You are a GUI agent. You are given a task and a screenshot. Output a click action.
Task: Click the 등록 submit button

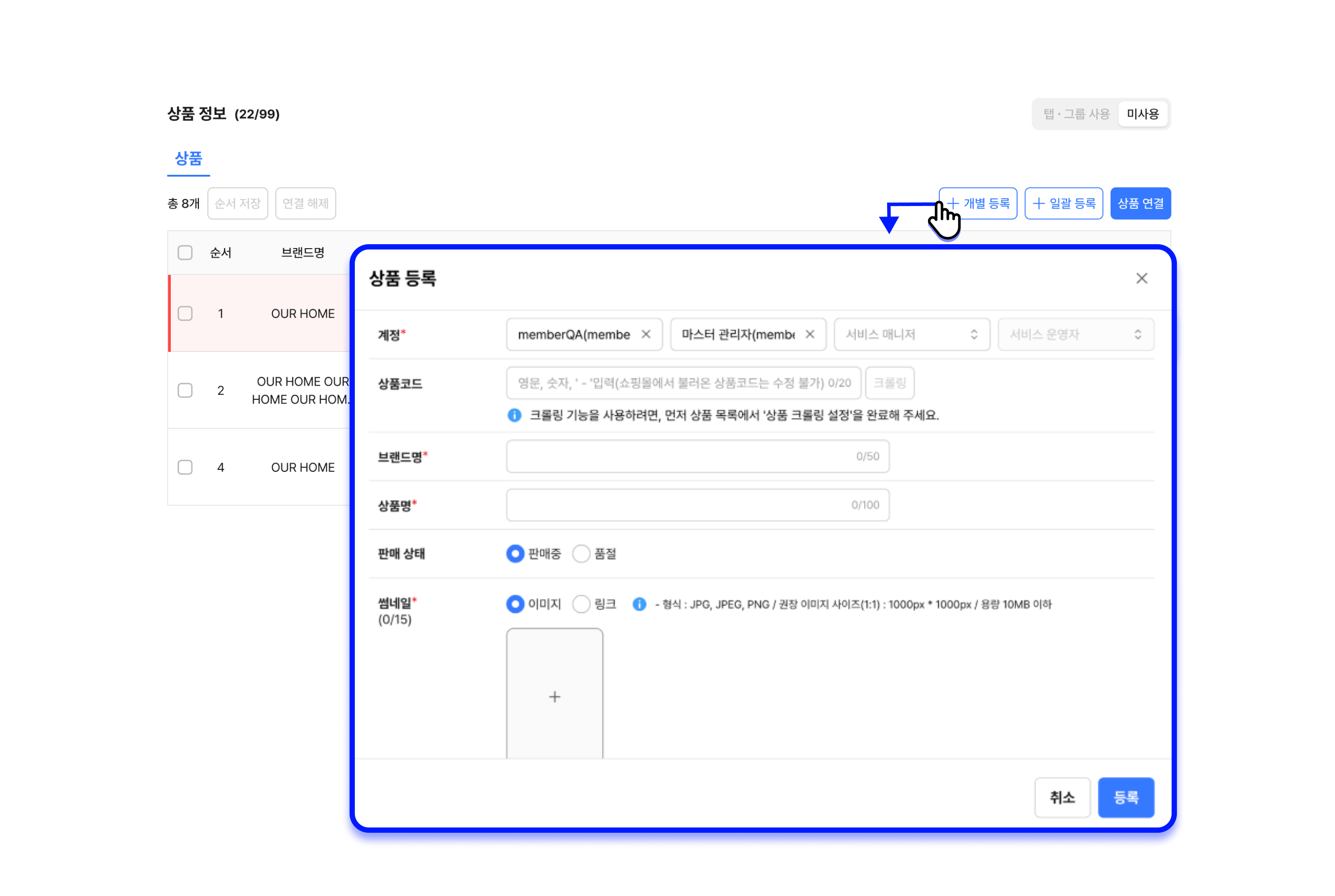coord(1126,797)
